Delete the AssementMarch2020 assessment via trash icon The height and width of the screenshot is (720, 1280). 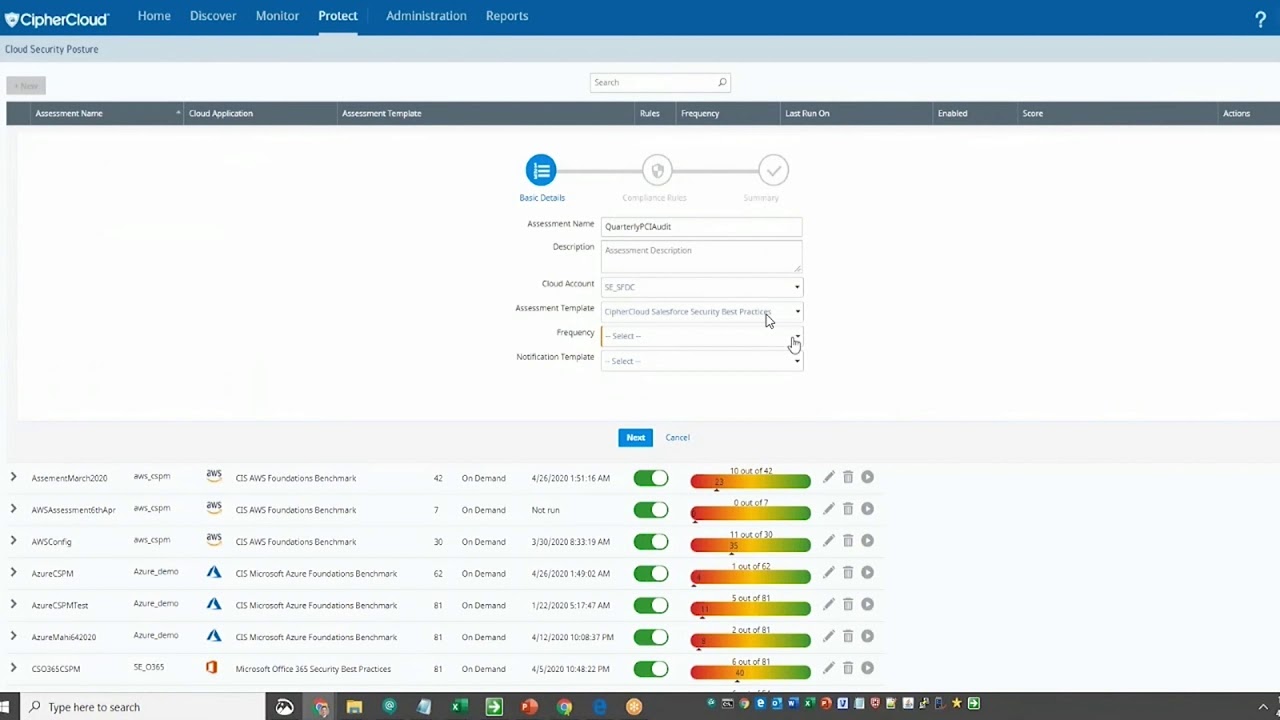[848, 478]
